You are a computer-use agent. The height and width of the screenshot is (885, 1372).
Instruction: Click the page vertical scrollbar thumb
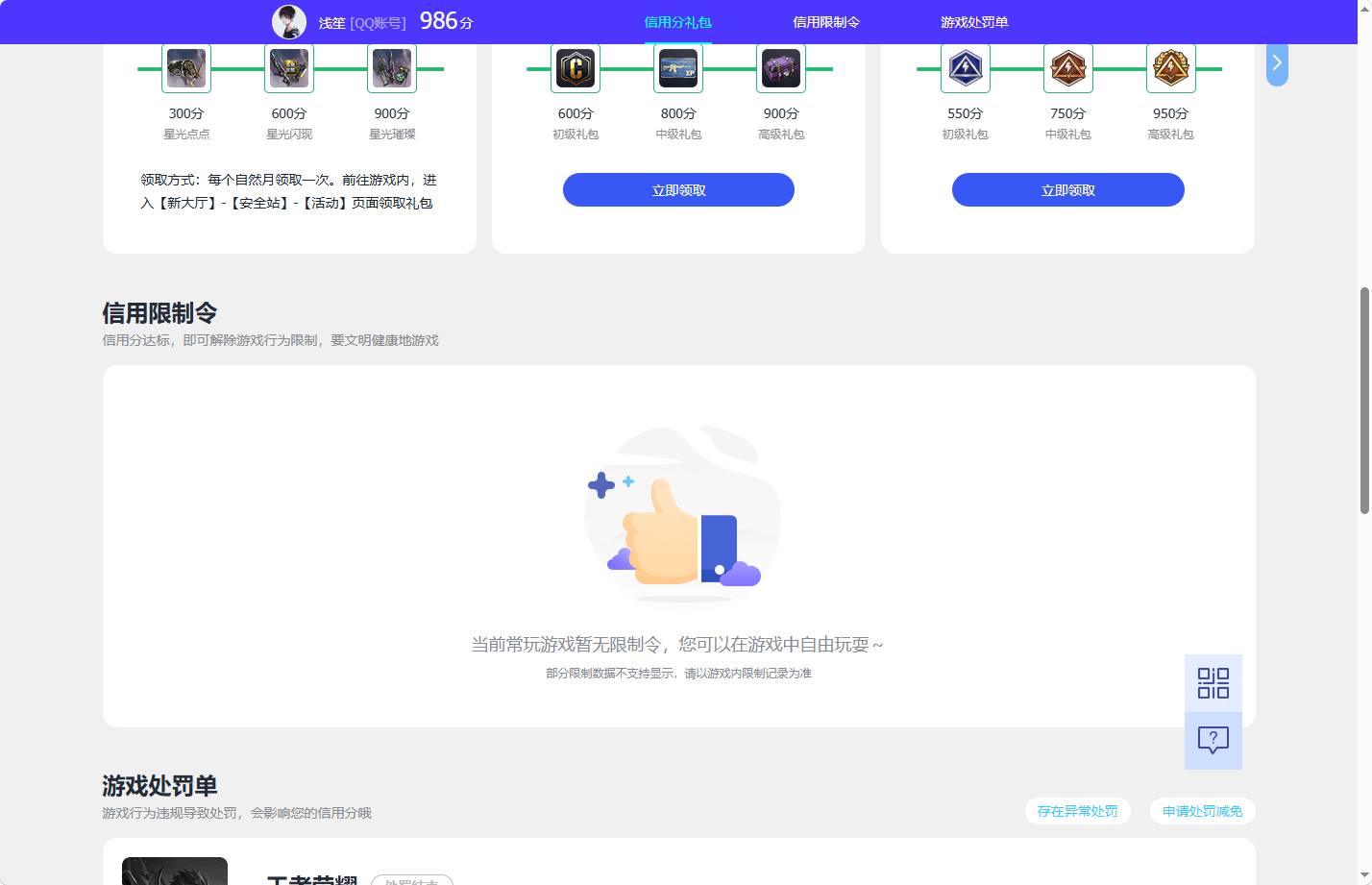(1364, 400)
